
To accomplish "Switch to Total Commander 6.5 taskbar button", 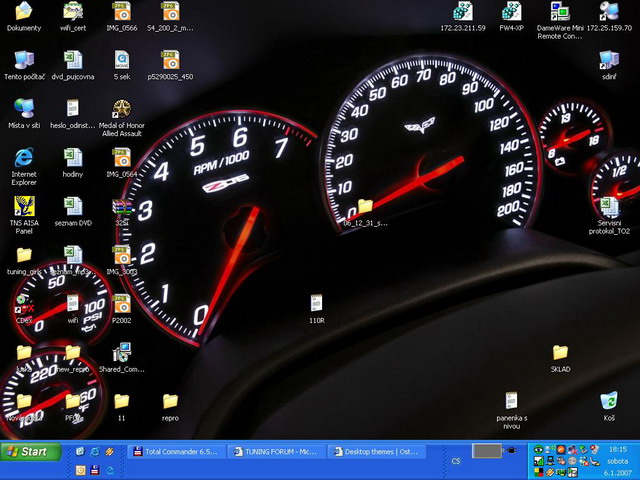I will pyautogui.click(x=177, y=452).
